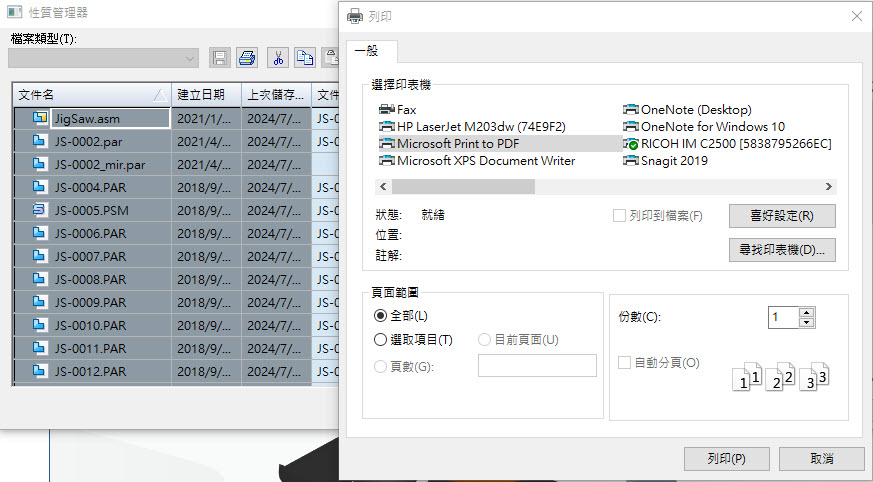Click the JigSaw.asm filename cell
This screenshot has height=482, width=873.
[110, 118]
